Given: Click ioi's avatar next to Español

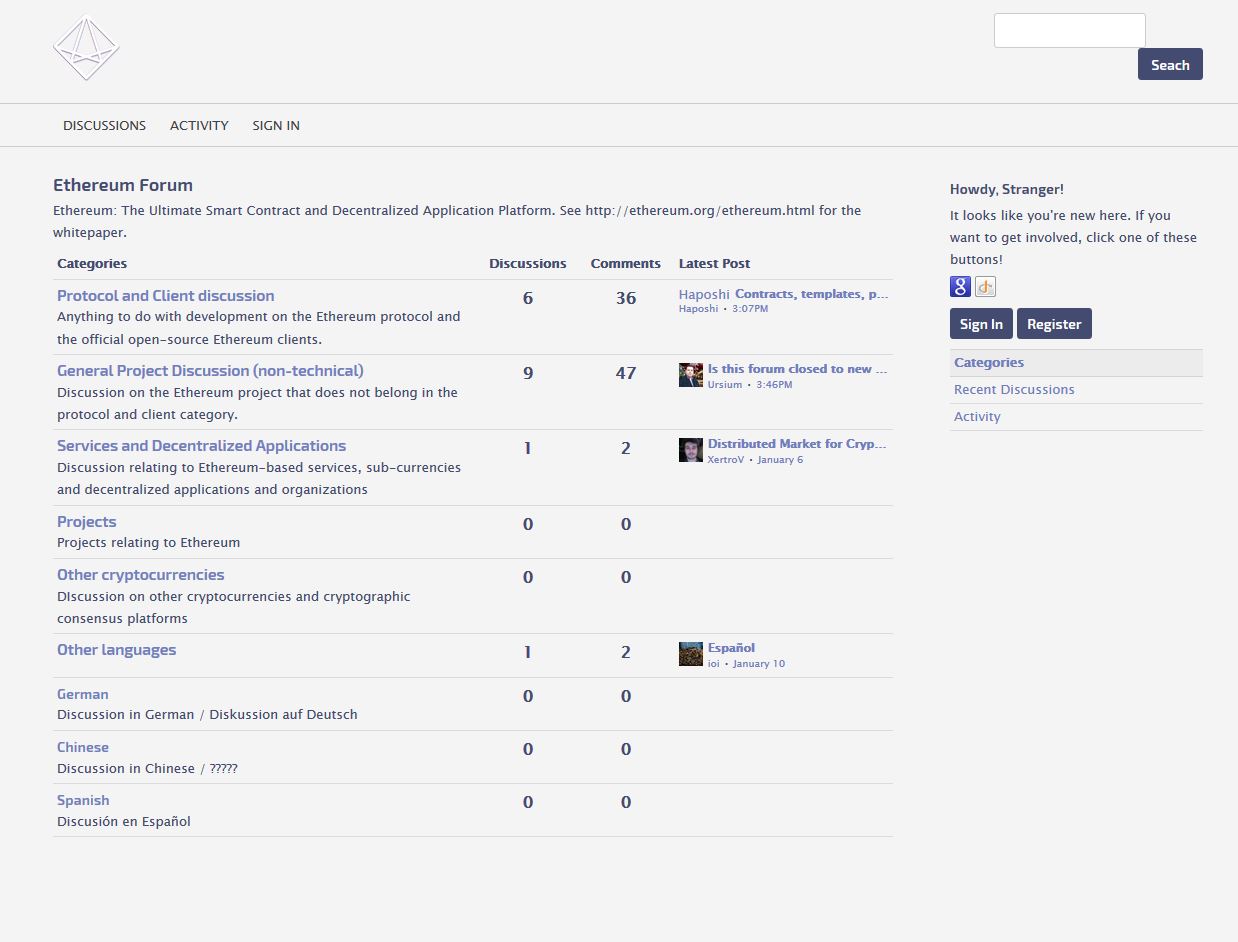Looking at the screenshot, I should coord(690,654).
